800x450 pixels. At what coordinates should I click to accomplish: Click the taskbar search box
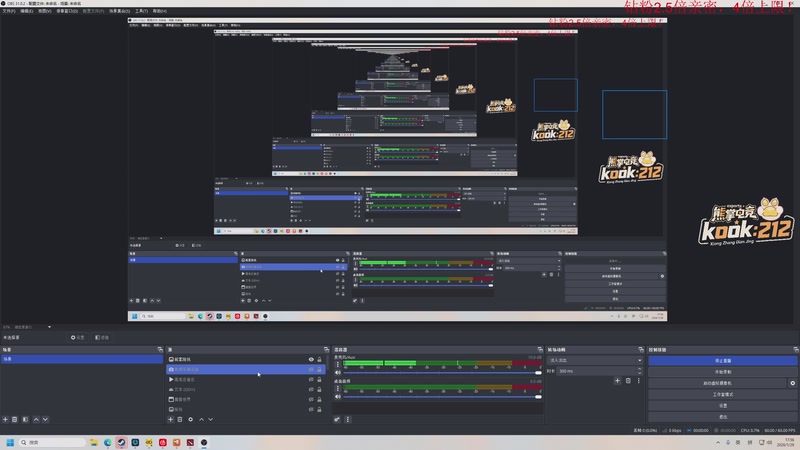tap(52, 442)
